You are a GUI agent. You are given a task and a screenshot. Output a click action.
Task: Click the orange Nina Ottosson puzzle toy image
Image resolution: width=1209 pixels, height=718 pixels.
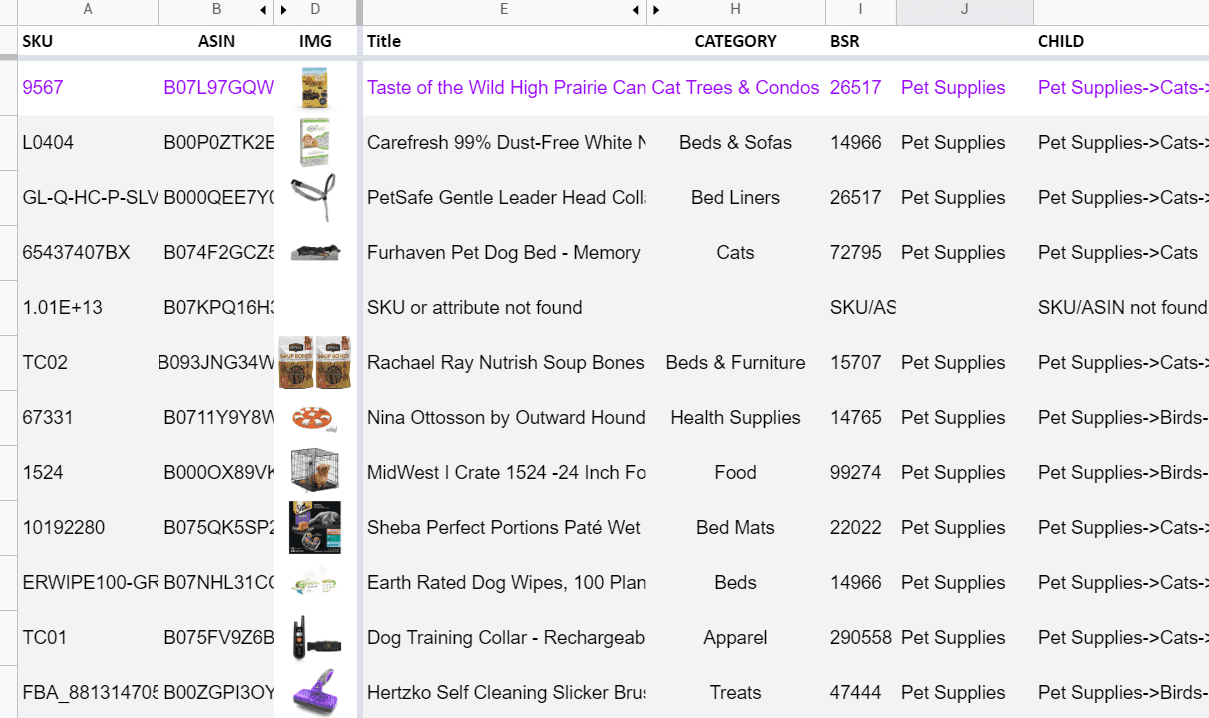316,417
